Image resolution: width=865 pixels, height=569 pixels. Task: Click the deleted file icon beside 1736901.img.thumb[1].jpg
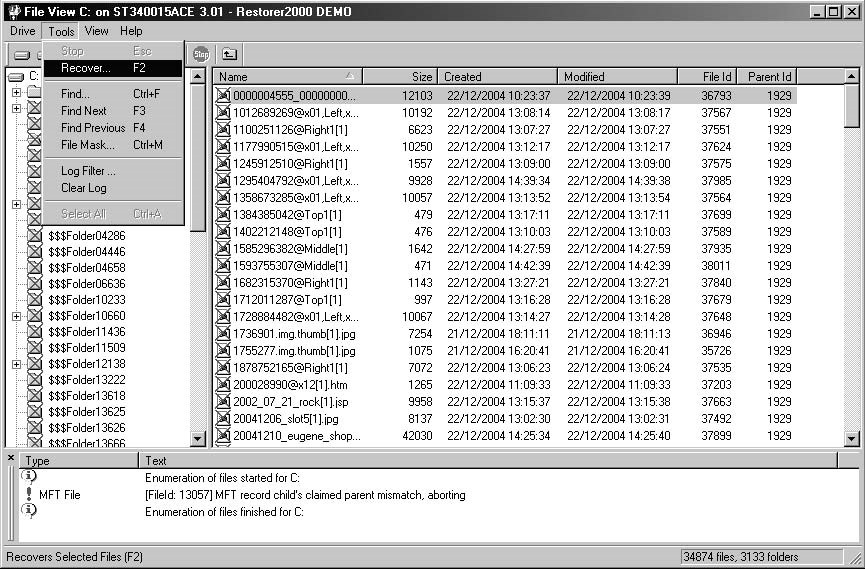tap(223, 334)
